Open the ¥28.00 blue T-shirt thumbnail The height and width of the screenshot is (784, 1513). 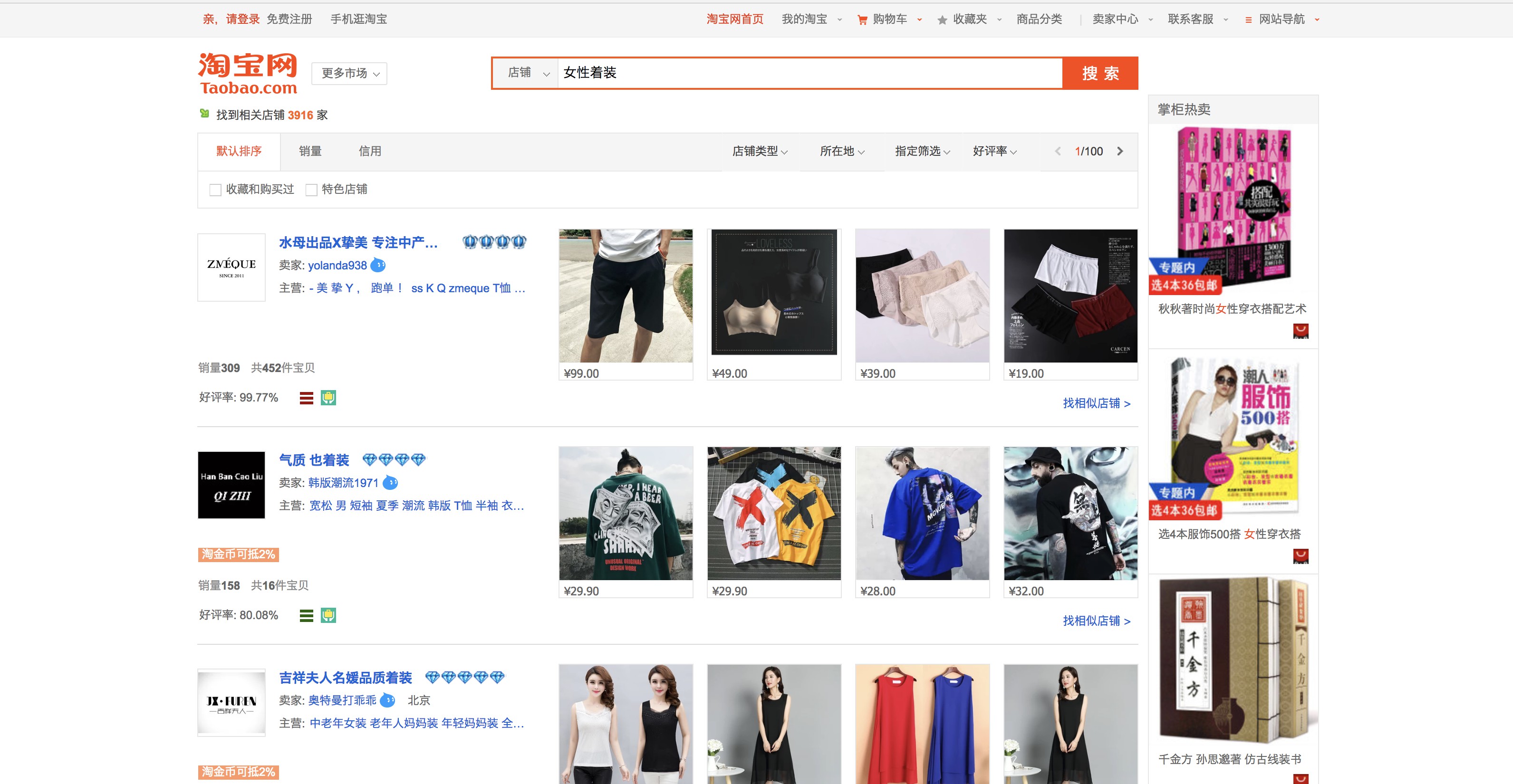tap(922, 513)
